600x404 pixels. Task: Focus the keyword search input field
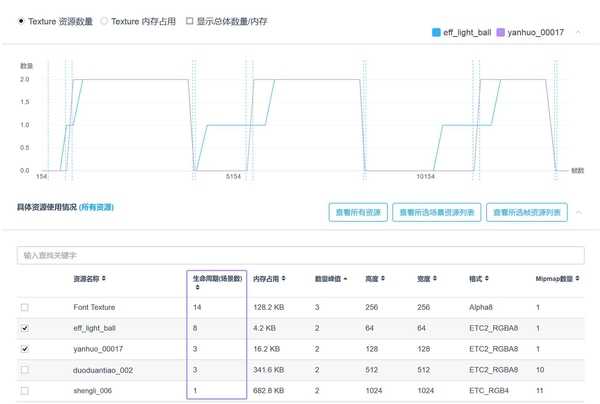pos(300,255)
